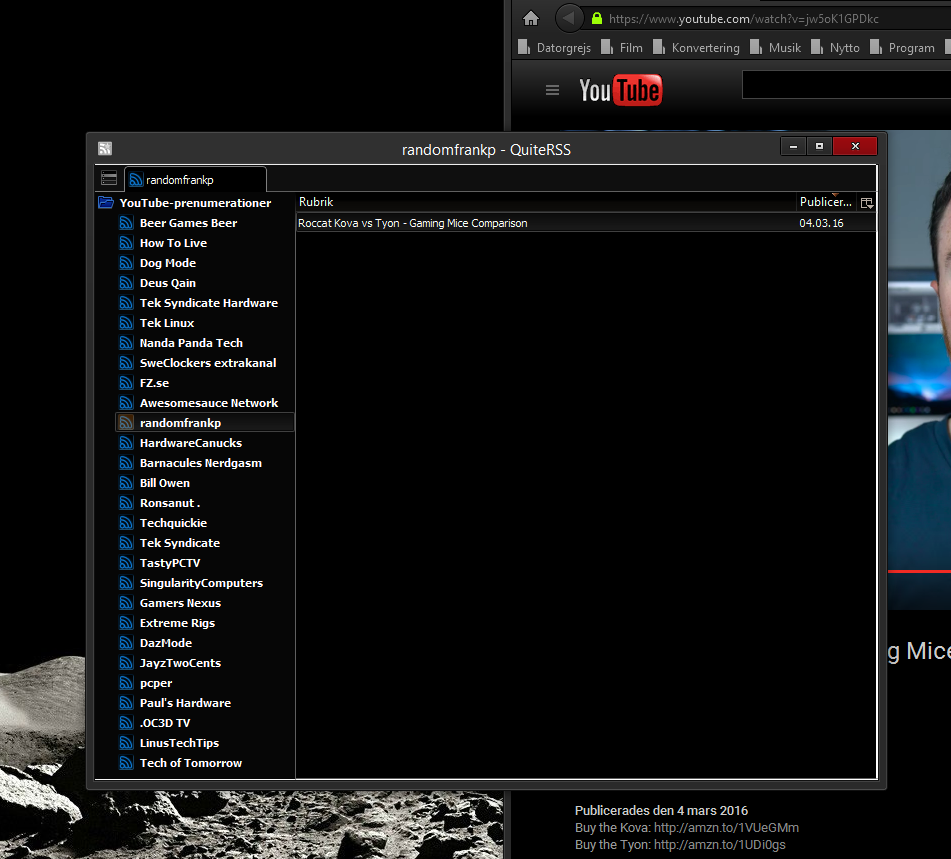Select the DazMode feed
Viewport: 951px width, 859px height.
(166, 643)
